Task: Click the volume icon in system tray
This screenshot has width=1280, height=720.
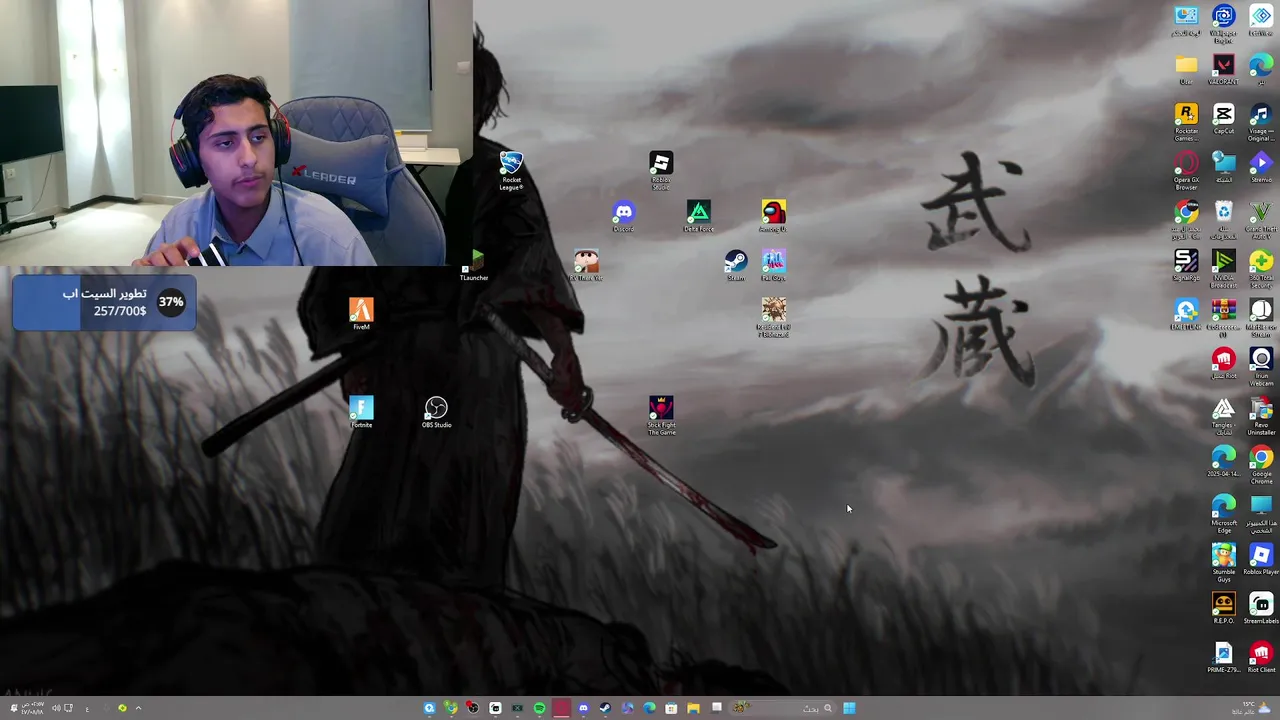Action: [56, 708]
